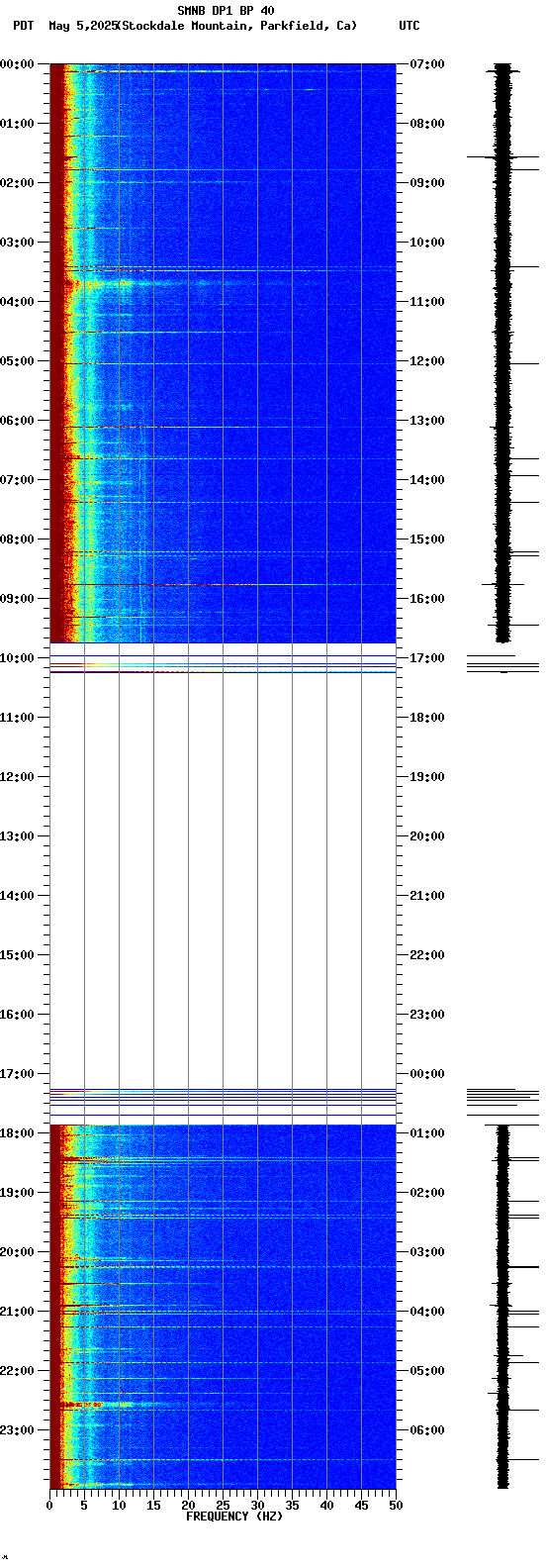Click the seismogram waveform trace at top right
The height and width of the screenshot is (1568, 546).
pyautogui.click(x=503, y=353)
